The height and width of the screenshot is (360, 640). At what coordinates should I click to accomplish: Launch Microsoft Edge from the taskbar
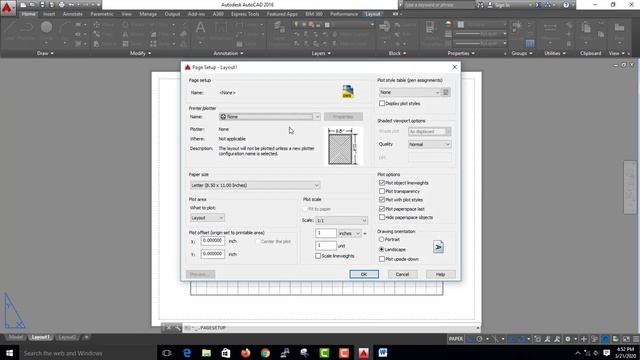click(187, 353)
